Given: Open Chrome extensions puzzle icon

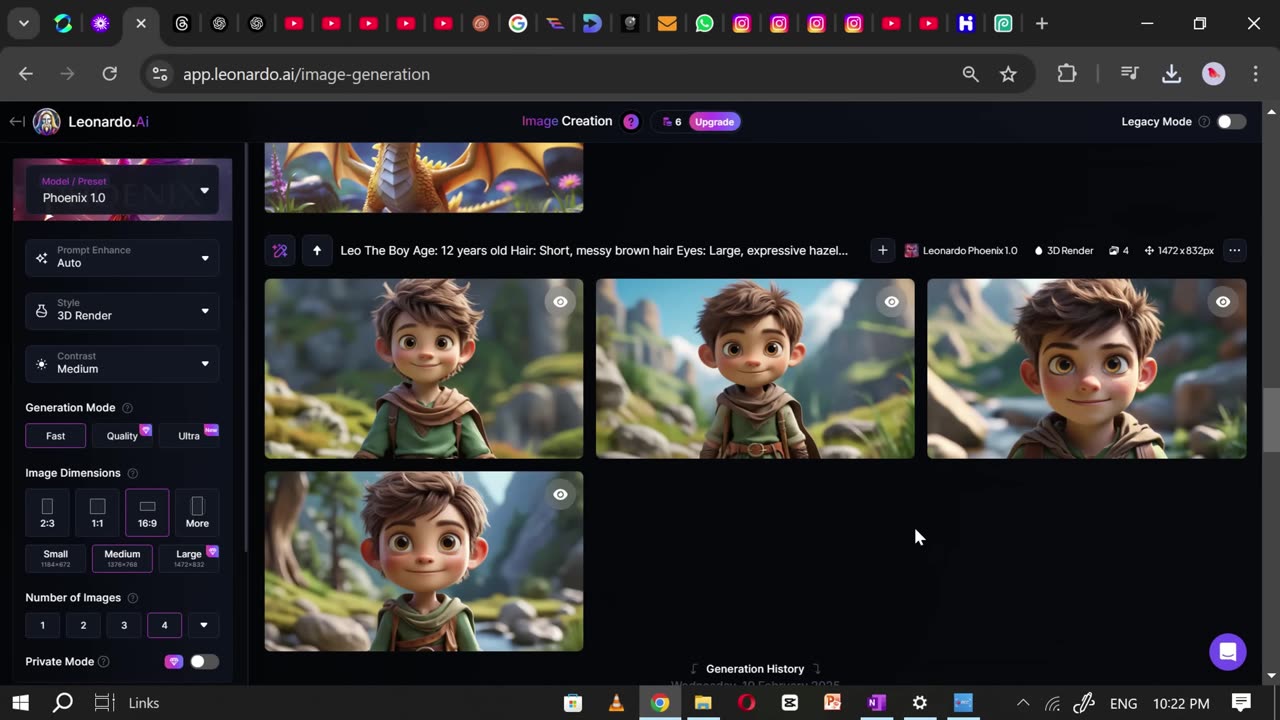Looking at the screenshot, I should coord(1067,74).
